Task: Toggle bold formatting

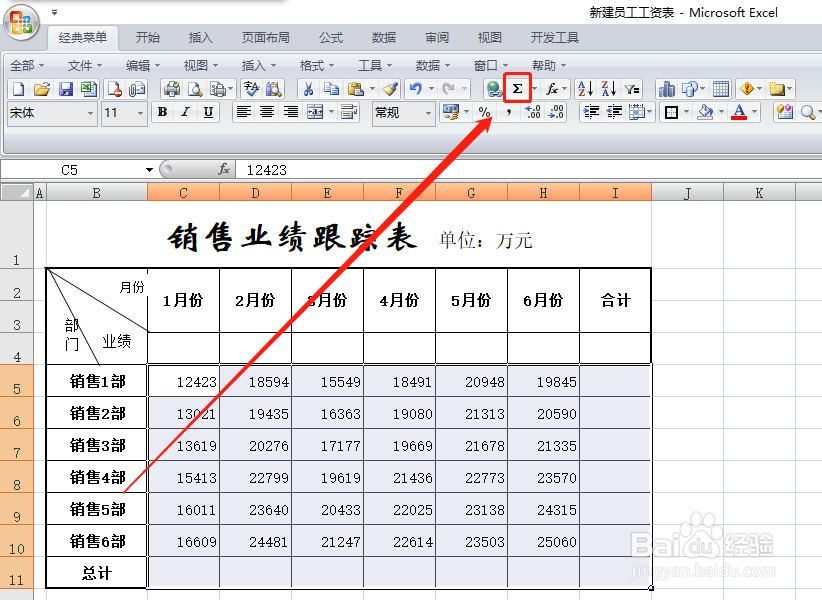Action: pos(161,112)
